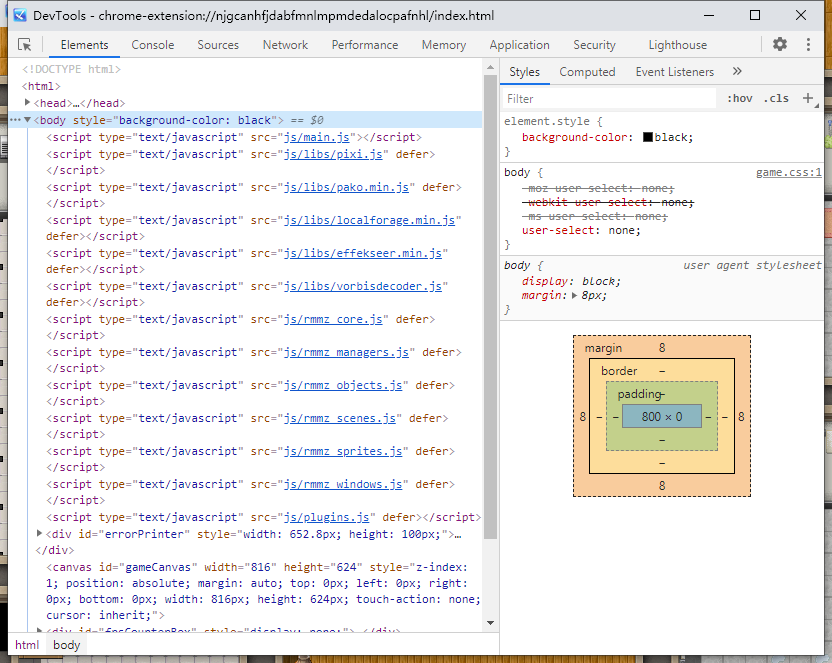
Task: Click the user-select: none declaration
Action: (581, 230)
